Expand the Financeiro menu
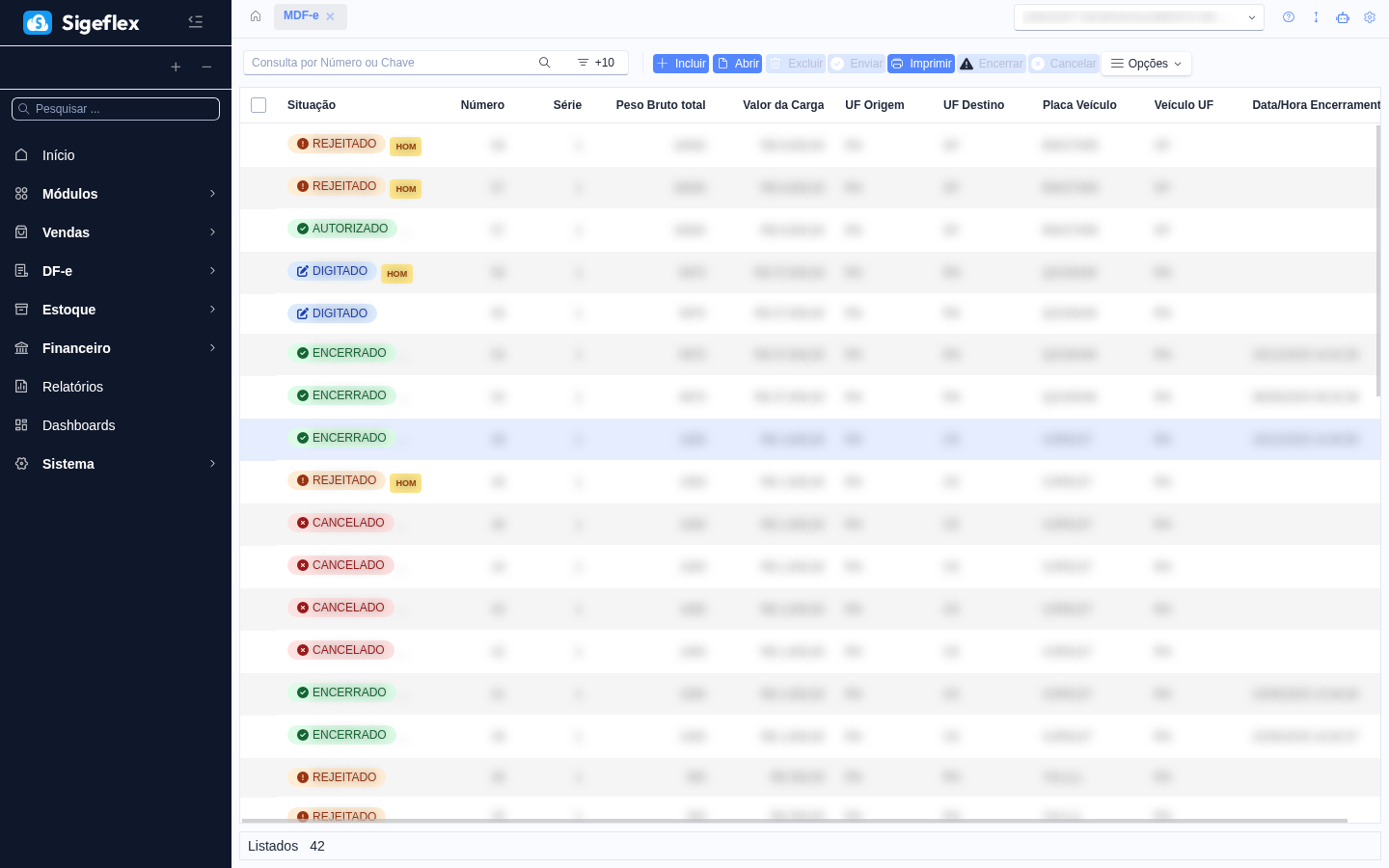Viewport: 1389px width, 868px height. point(116,348)
